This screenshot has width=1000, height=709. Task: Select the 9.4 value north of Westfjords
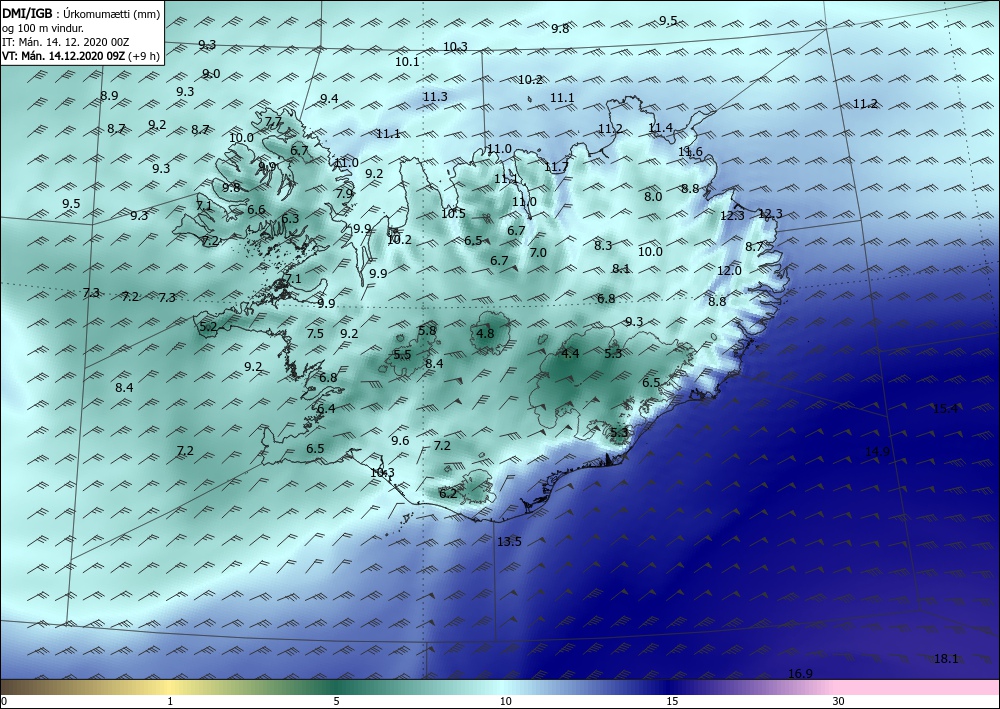coord(329,98)
